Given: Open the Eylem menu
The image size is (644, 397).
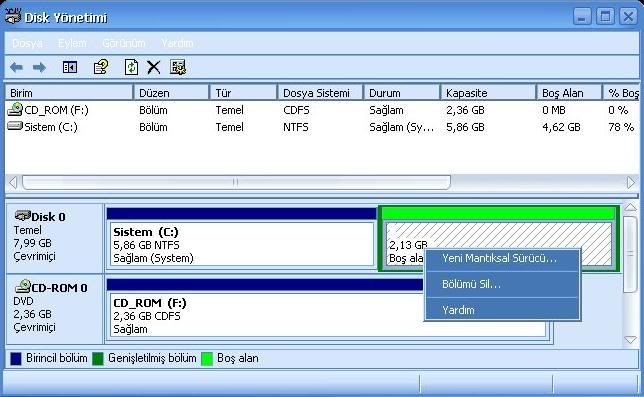Looking at the screenshot, I should tap(72, 43).
